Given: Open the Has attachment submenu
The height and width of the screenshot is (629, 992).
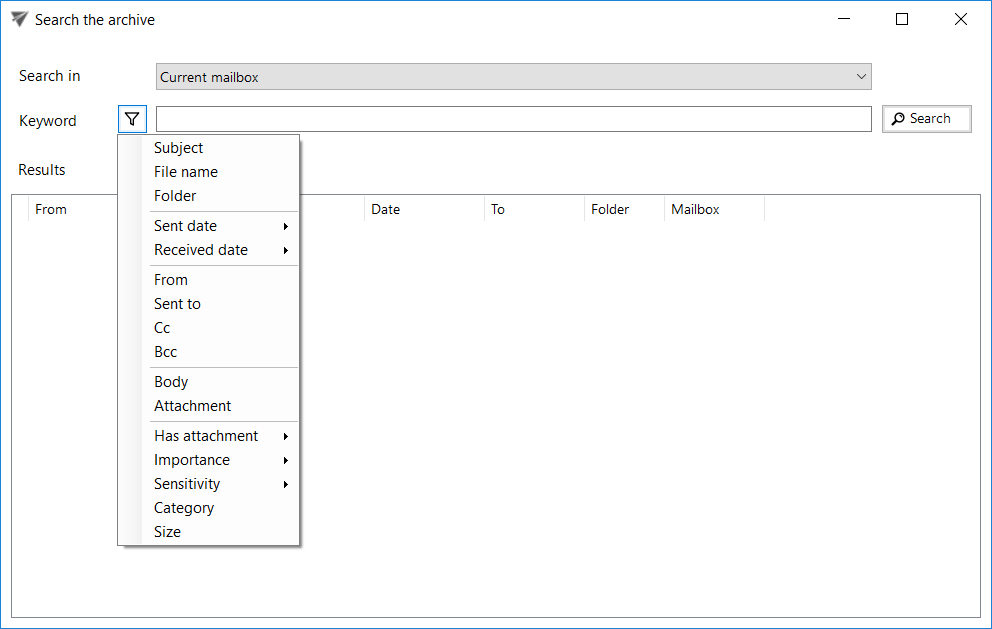Looking at the screenshot, I should (206, 436).
